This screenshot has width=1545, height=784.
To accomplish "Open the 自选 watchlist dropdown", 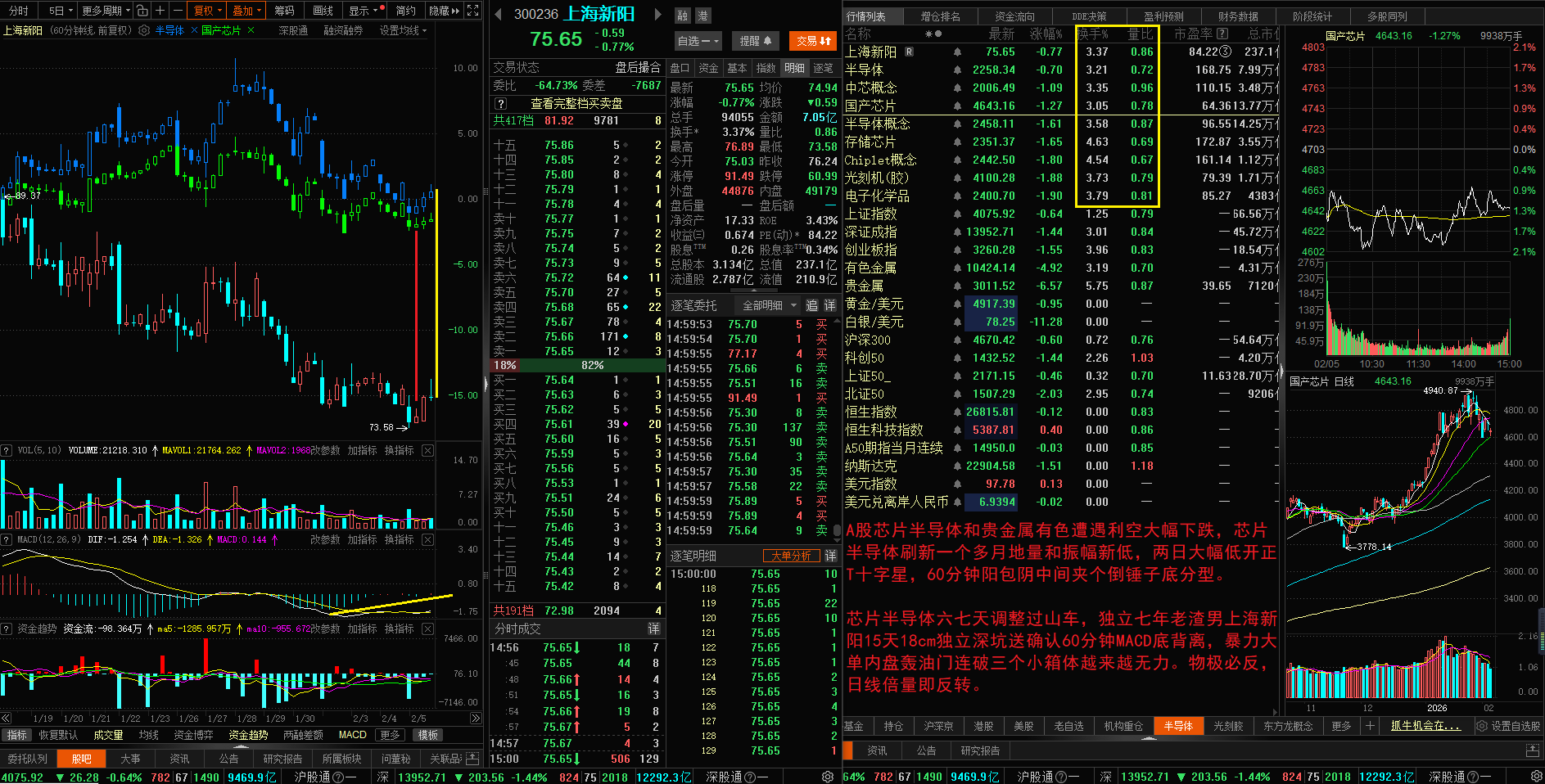I will coord(698,40).
